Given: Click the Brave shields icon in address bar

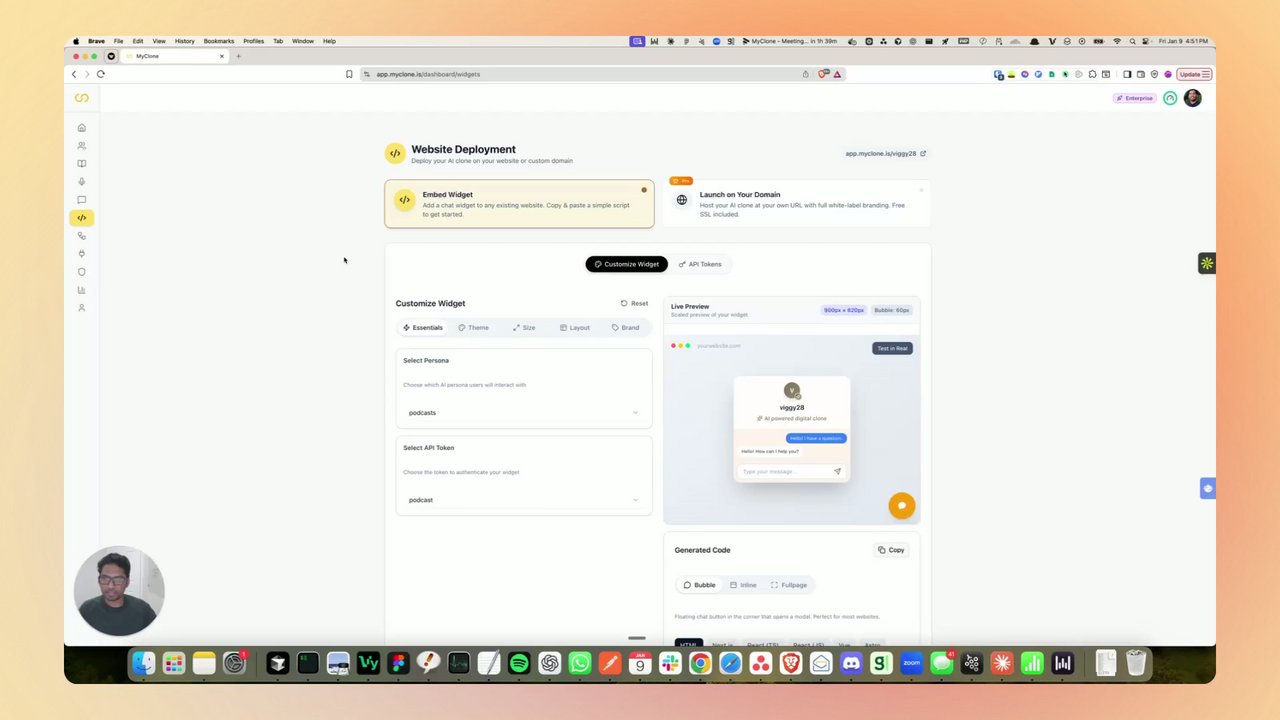Looking at the screenshot, I should 822,74.
